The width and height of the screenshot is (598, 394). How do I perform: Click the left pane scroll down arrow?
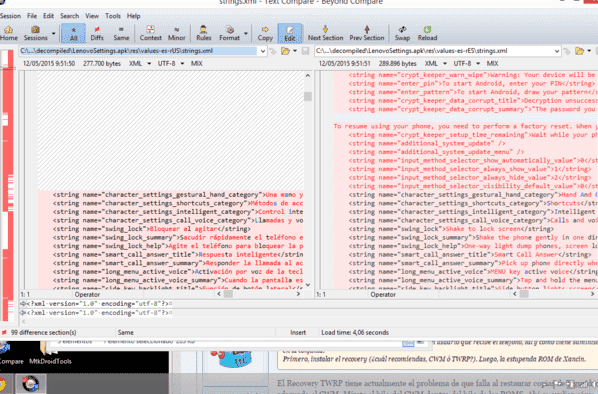coord(308,285)
